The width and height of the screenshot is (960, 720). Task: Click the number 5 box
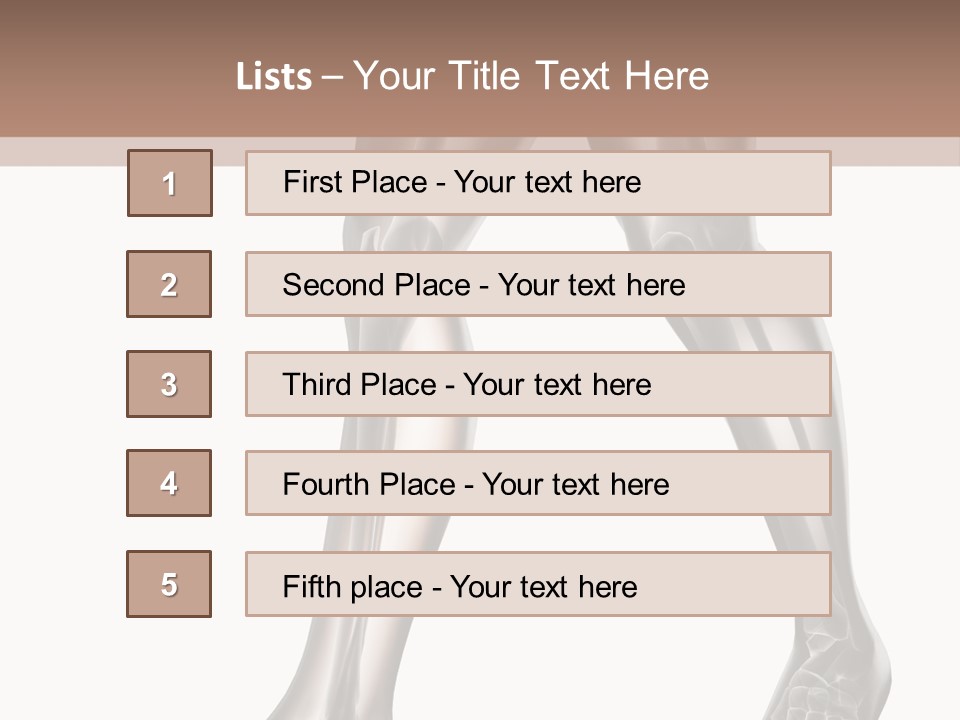[169, 584]
